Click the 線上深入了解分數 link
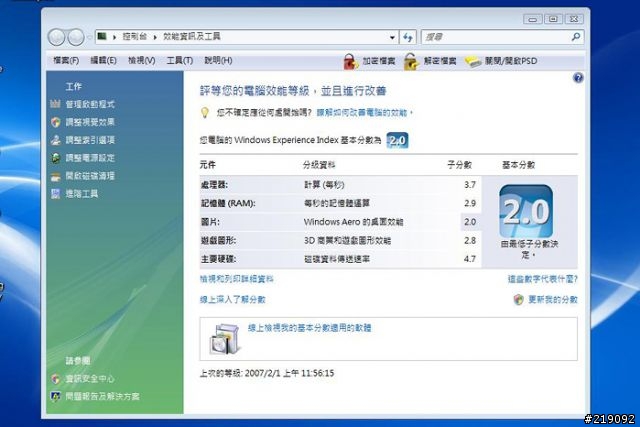The height and width of the screenshot is (427, 640). coord(232,300)
